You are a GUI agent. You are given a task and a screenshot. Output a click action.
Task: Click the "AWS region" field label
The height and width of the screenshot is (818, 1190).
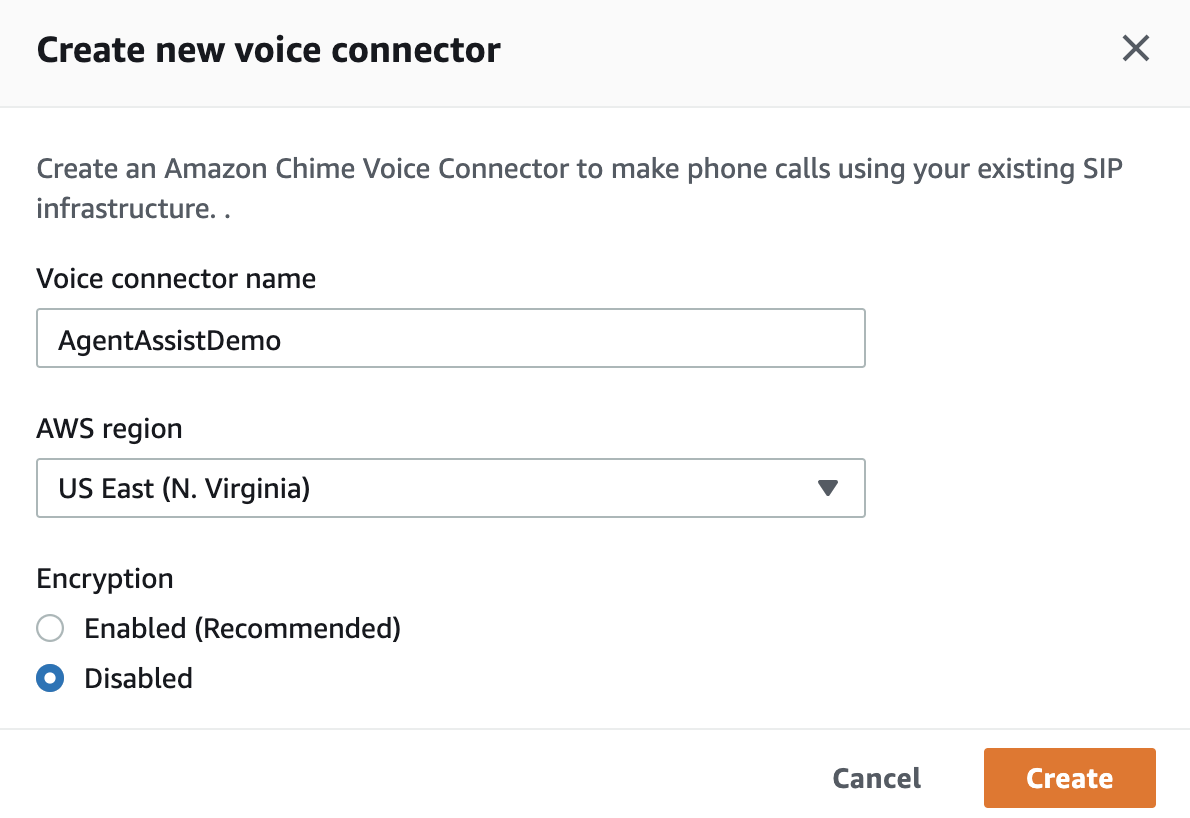tap(109, 429)
